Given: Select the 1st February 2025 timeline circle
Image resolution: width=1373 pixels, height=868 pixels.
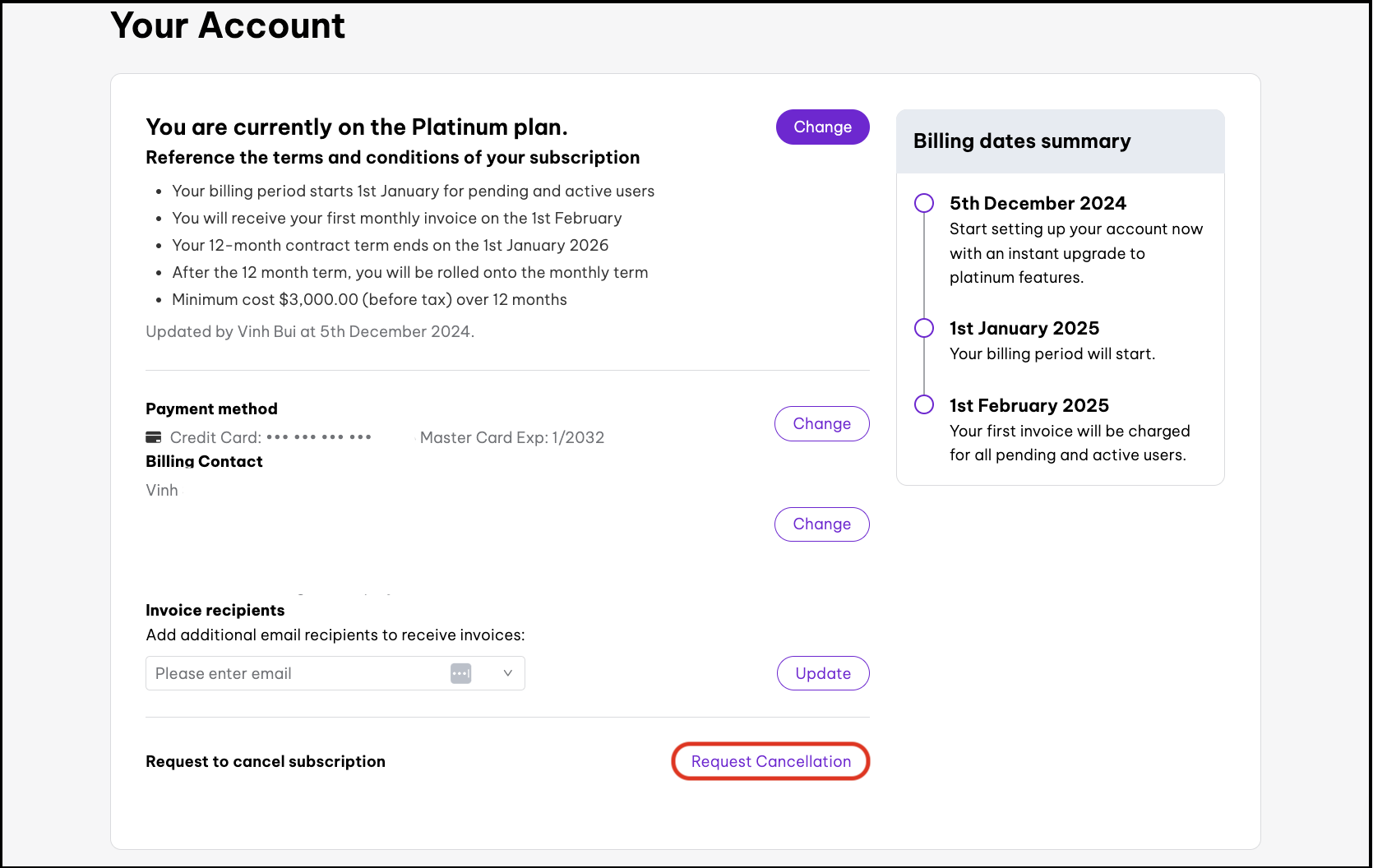Looking at the screenshot, I should pos(924,404).
